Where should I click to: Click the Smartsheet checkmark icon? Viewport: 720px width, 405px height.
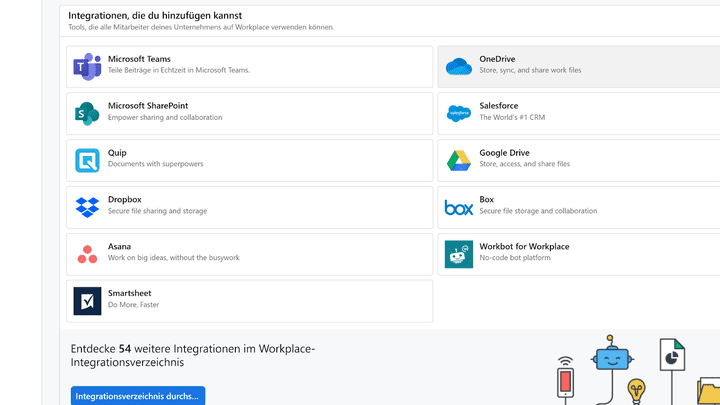(x=87, y=301)
